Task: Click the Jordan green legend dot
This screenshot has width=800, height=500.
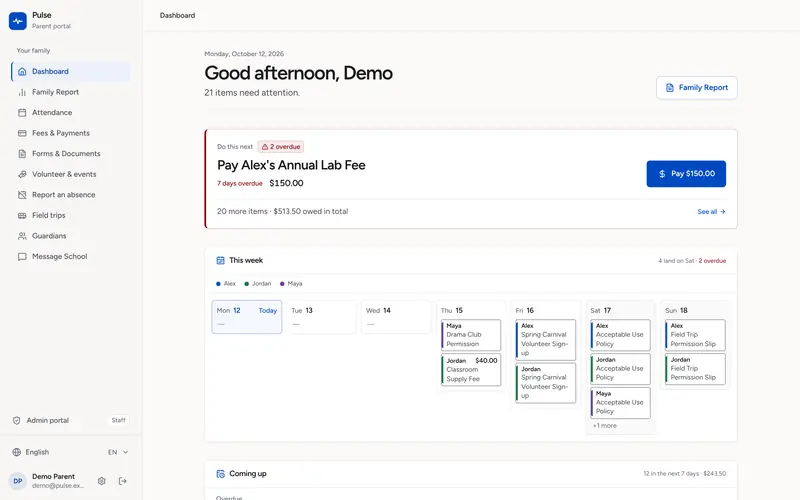Action: (246, 284)
